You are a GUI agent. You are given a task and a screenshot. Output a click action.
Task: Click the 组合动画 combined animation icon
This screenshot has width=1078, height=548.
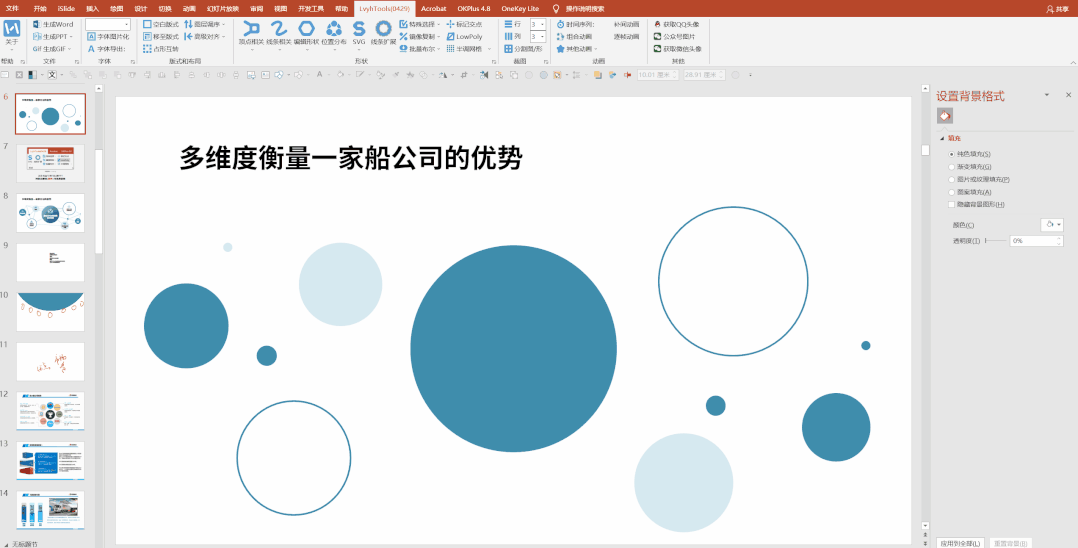click(560, 36)
